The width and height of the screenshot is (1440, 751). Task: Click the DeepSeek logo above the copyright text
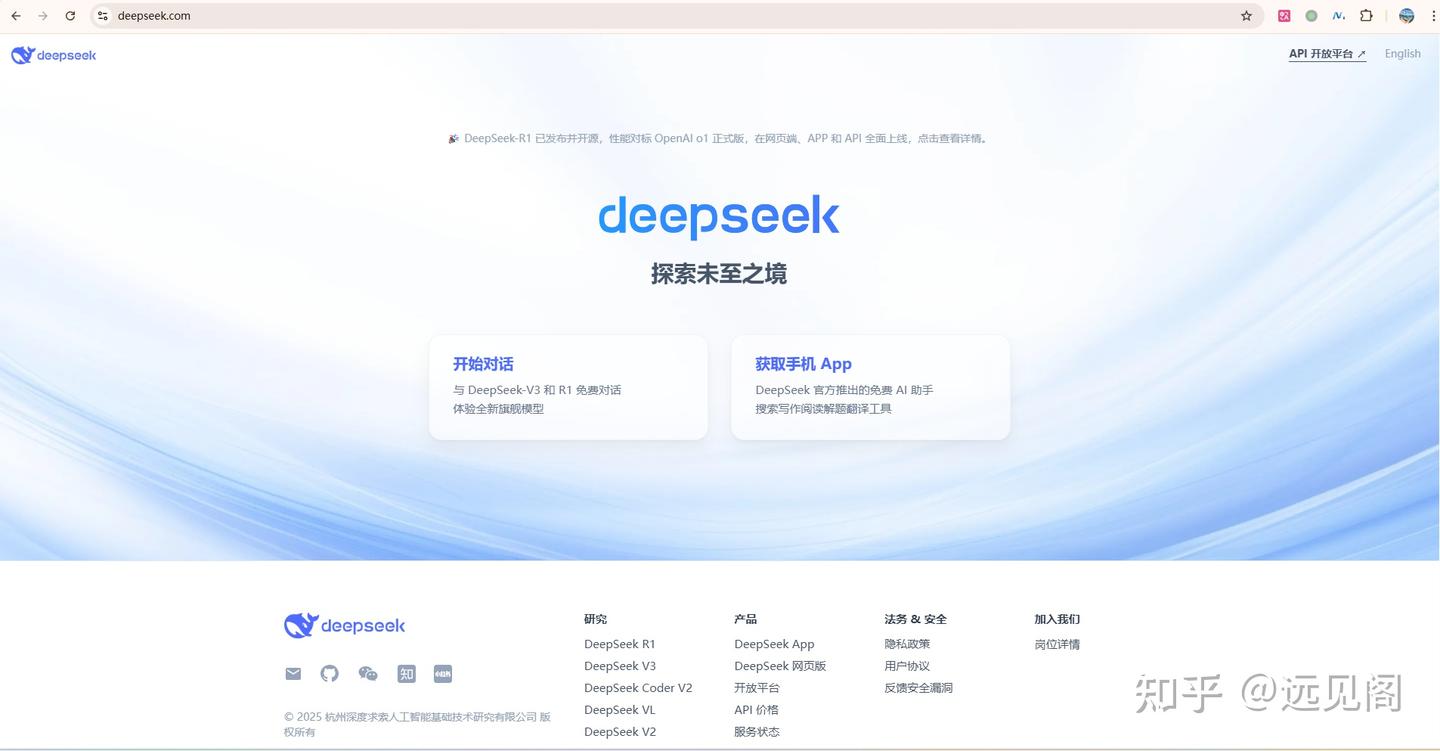(x=344, y=624)
